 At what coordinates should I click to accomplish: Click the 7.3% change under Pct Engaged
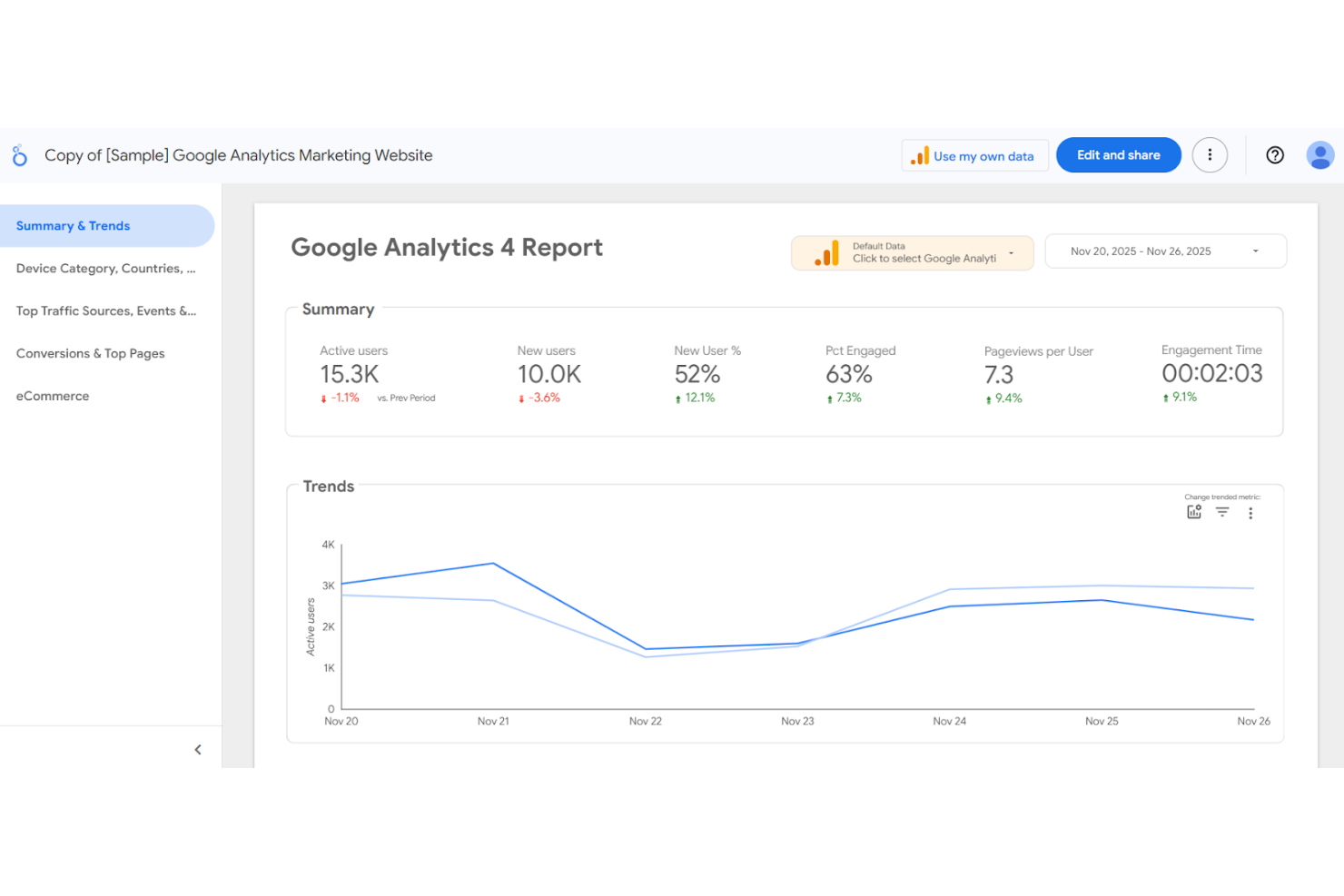coord(844,398)
